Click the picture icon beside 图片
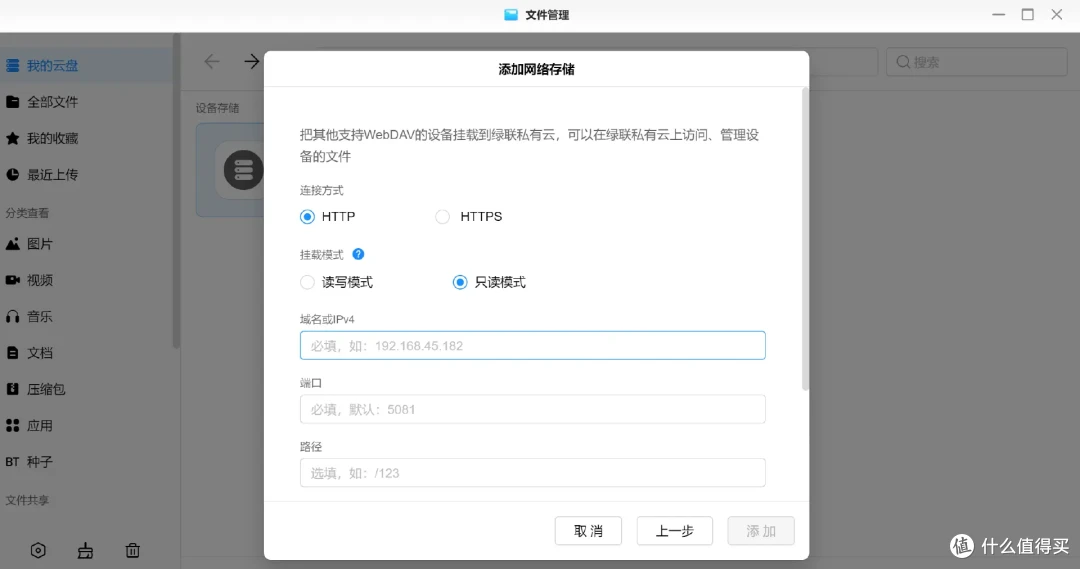This screenshot has width=1080, height=569. [x=12, y=244]
